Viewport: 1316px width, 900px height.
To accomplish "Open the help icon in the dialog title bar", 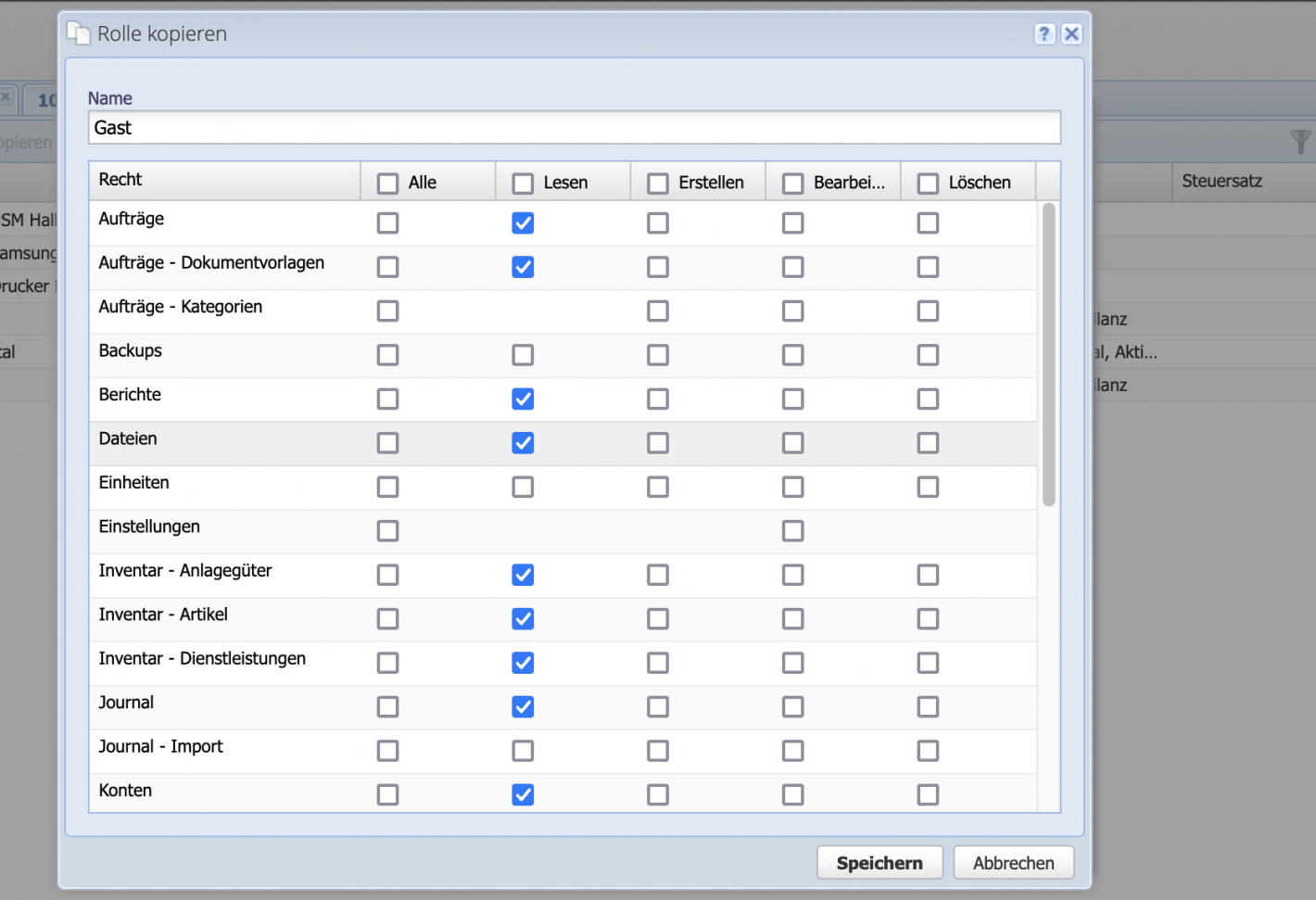I will 1044,33.
